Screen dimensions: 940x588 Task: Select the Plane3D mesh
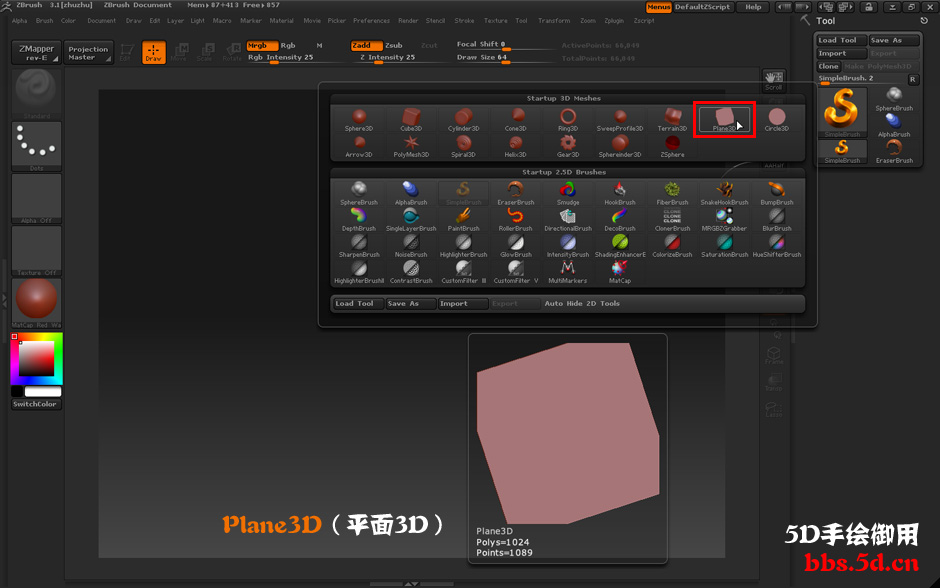724,120
